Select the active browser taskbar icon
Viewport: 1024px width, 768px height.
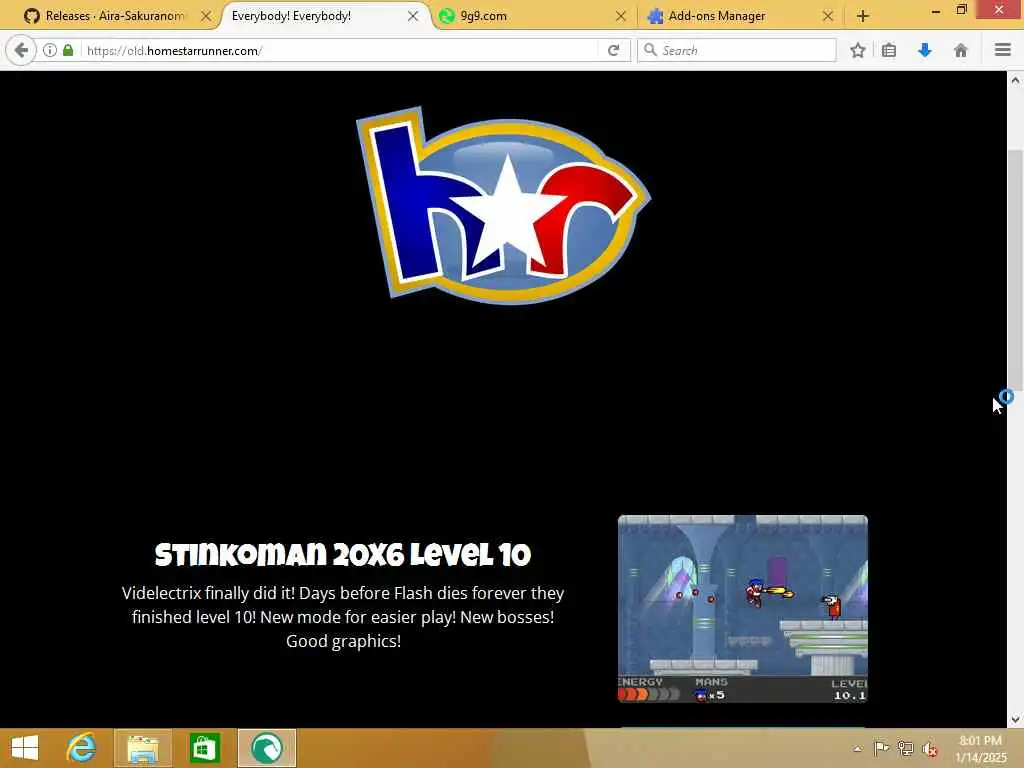pos(266,748)
